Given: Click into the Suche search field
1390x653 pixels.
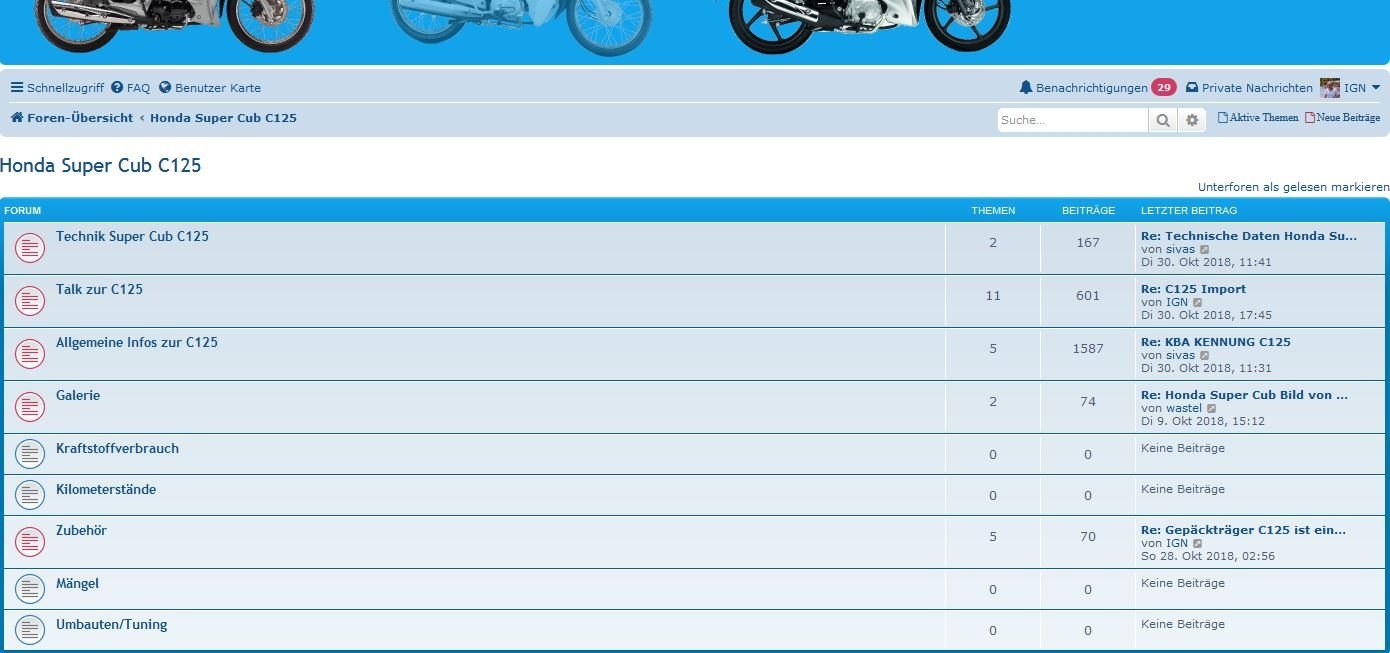Looking at the screenshot, I should (x=1072, y=120).
